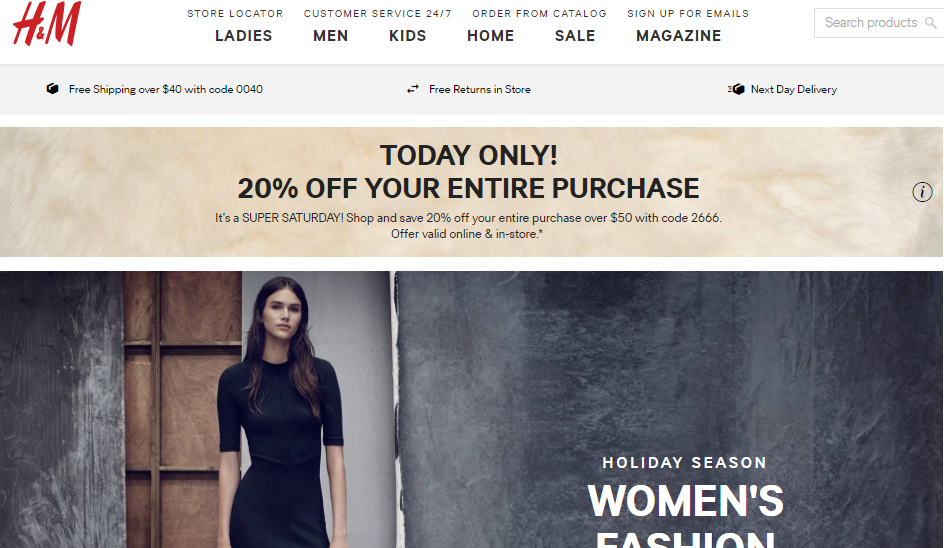
Task: Open the MEN menu
Action: (x=331, y=36)
